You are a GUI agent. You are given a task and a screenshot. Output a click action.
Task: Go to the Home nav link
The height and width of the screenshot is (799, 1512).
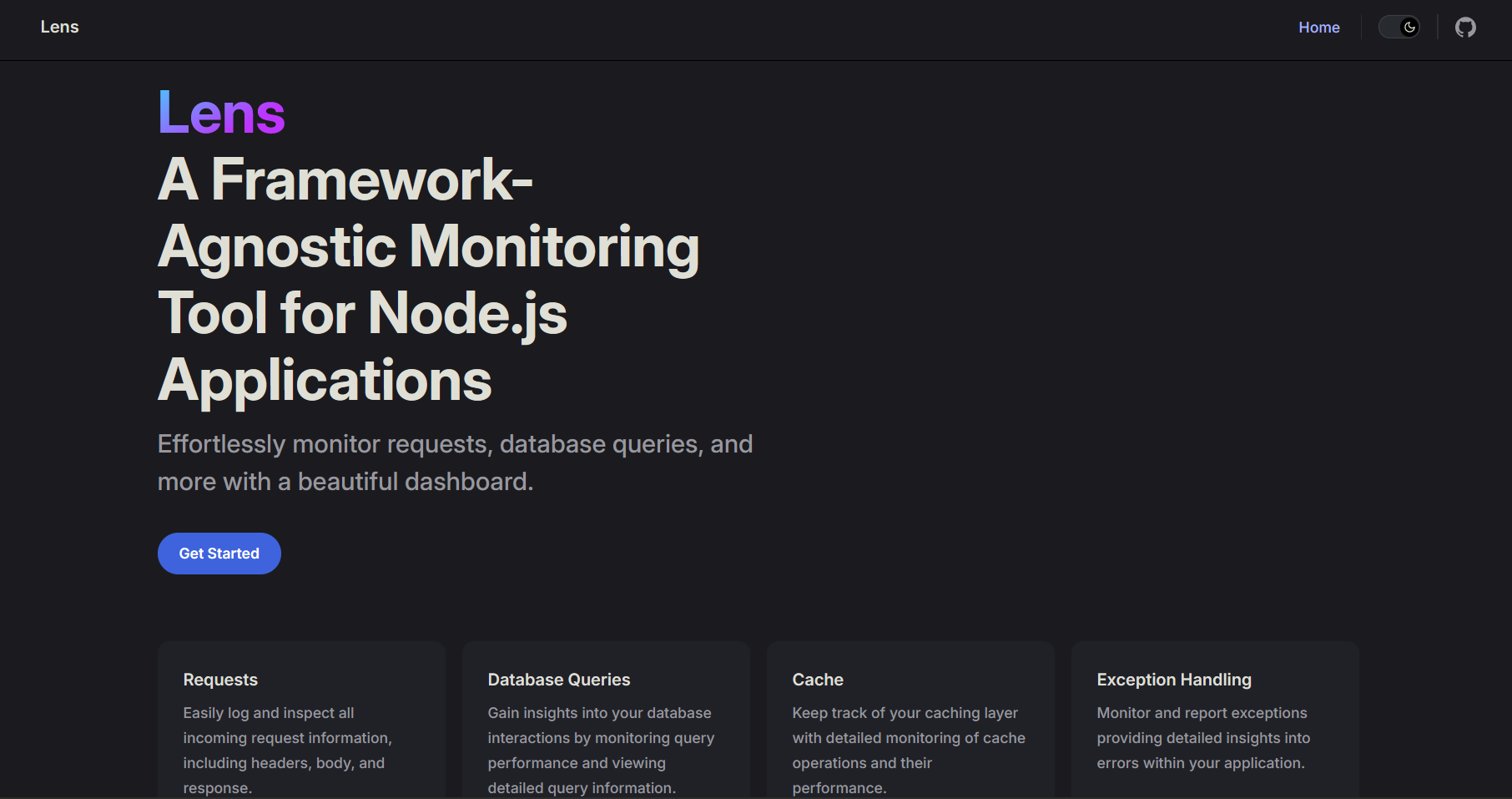pyautogui.click(x=1318, y=28)
